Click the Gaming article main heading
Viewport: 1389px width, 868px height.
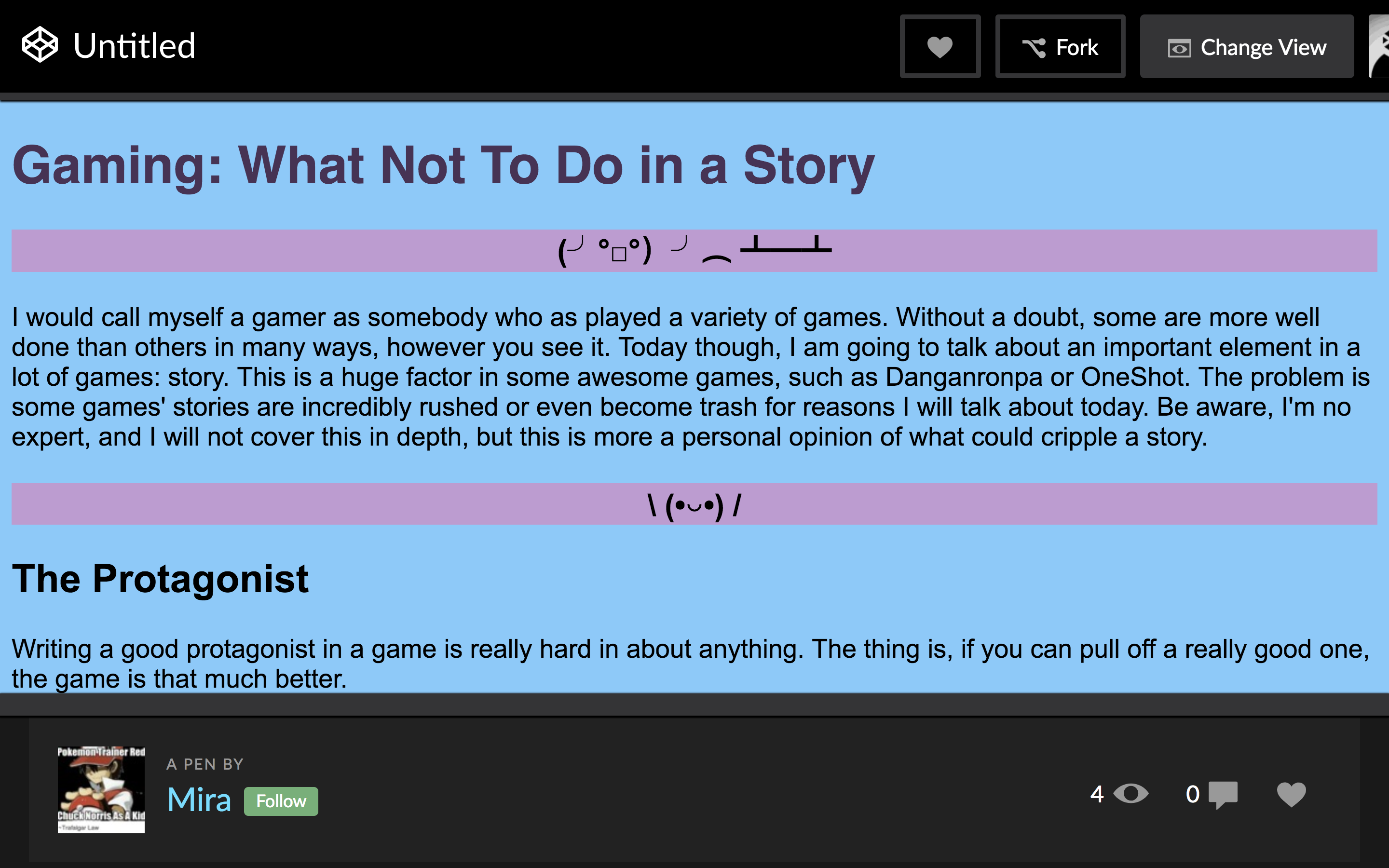click(x=443, y=165)
